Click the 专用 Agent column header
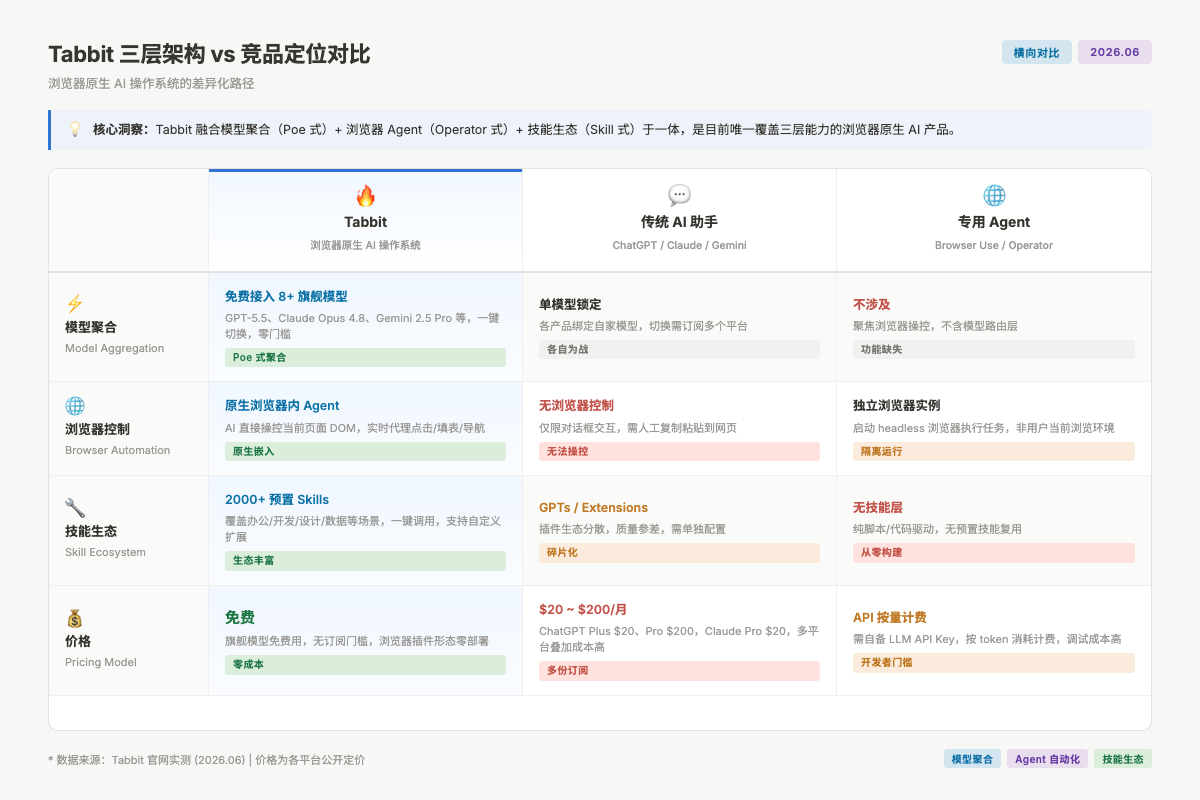 pyautogui.click(x=994, y=221)
